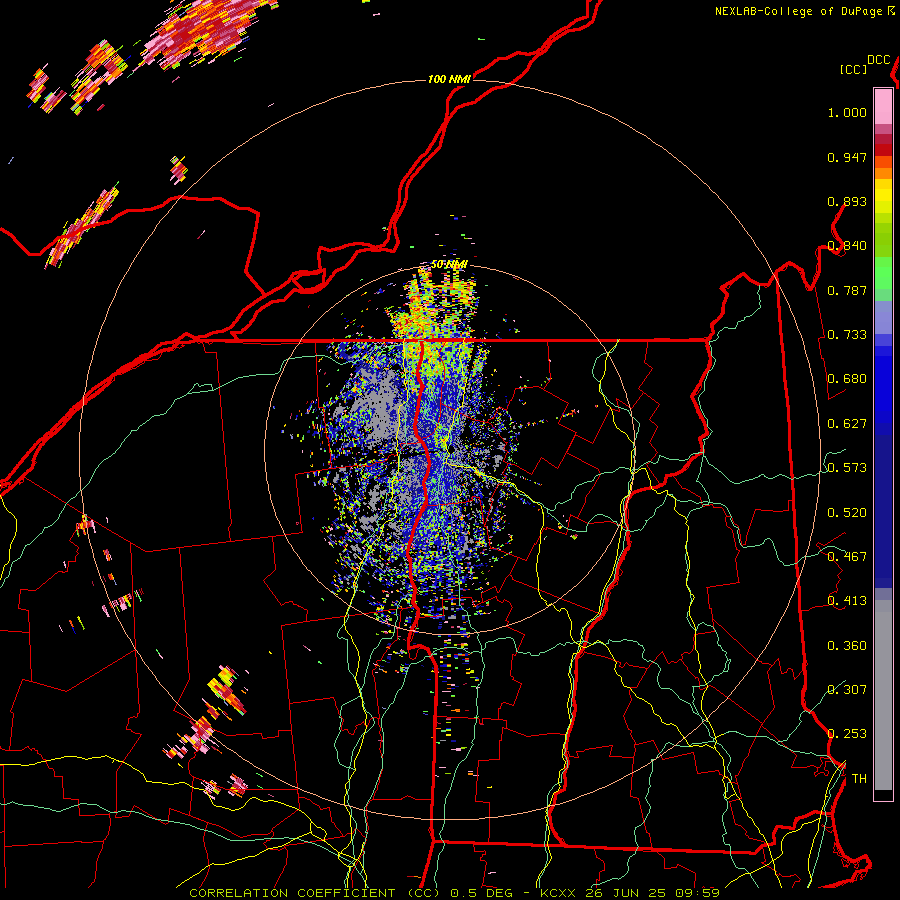Click the pink segment atop the color bar
900x900 pixels.
coord(883,106)
